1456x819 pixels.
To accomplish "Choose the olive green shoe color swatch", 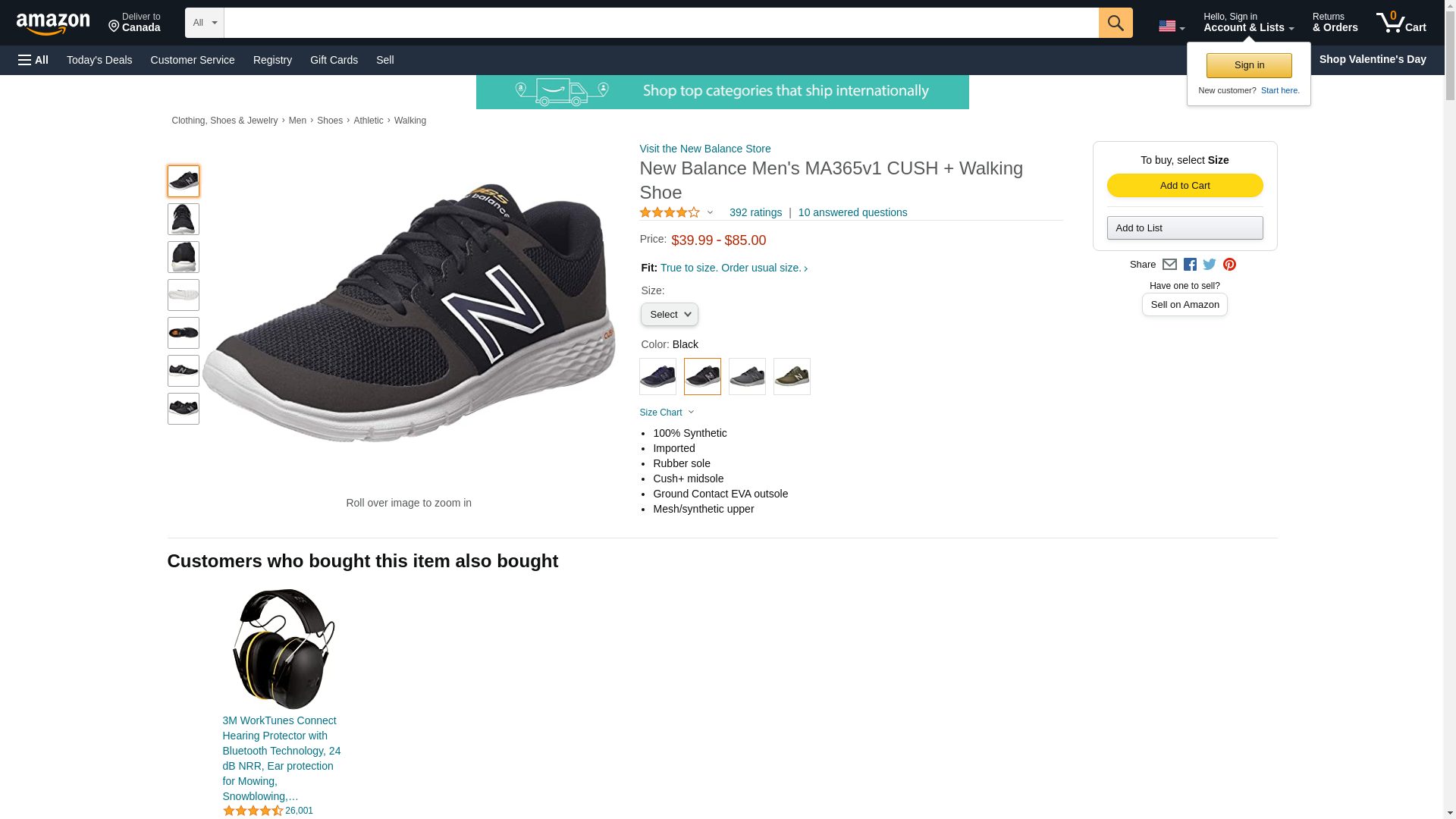I will point(792,376).
